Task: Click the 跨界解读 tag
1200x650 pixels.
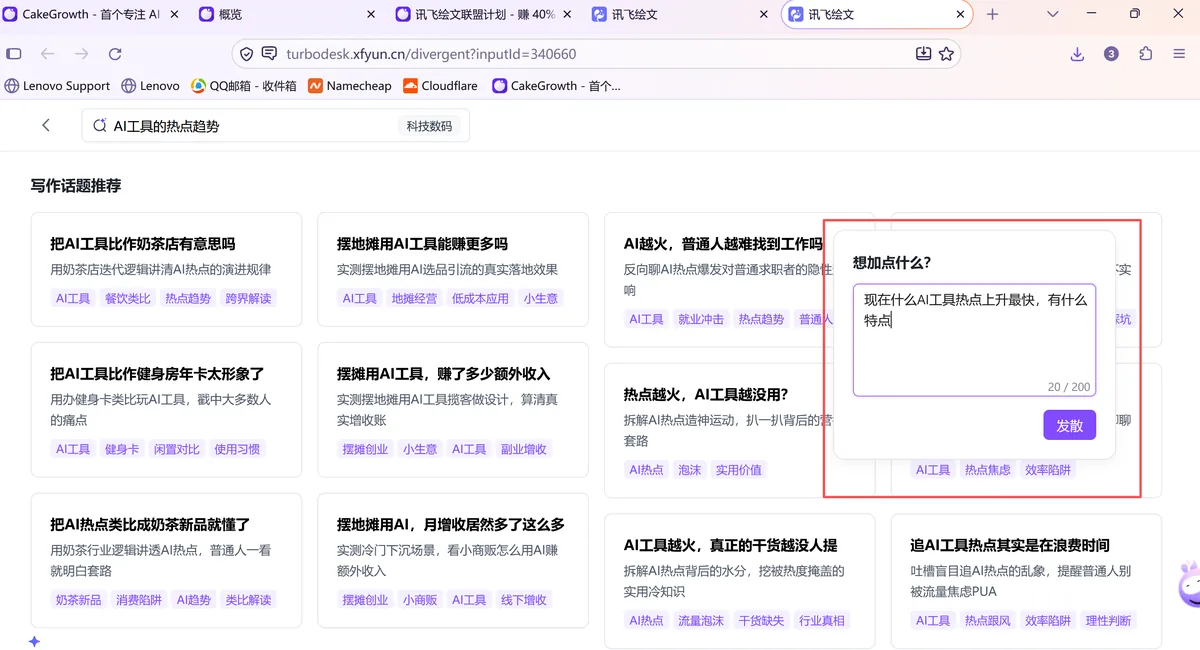Action: click(248, 298)
